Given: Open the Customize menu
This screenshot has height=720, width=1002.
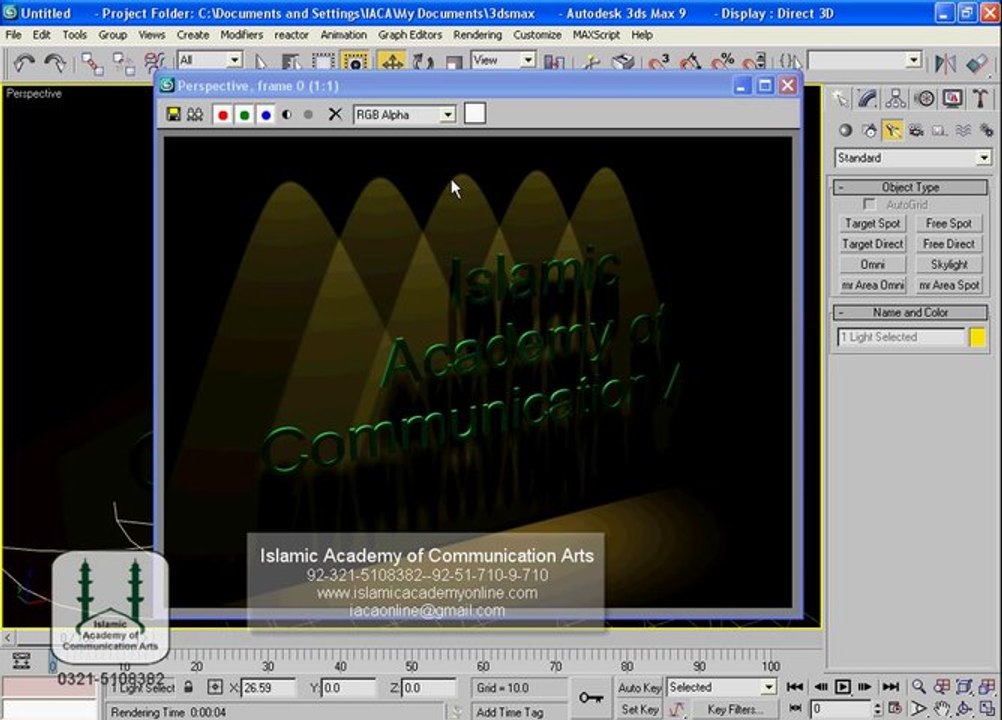Looking at the screenshot, I should click(537, 34).
